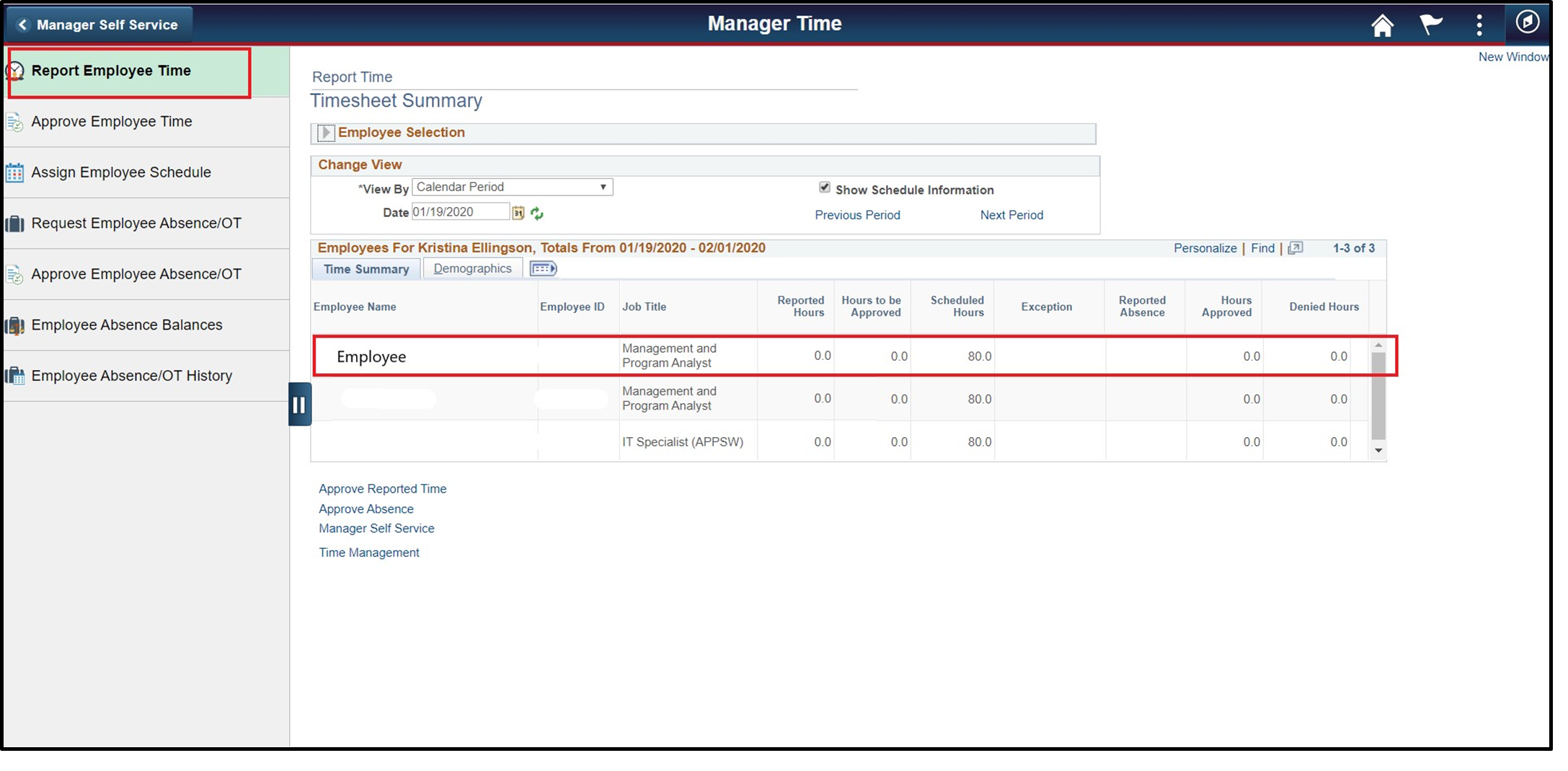Expand the Employee Selection section
Viewport: 1568px width, 771px height.
click(327, 133)
